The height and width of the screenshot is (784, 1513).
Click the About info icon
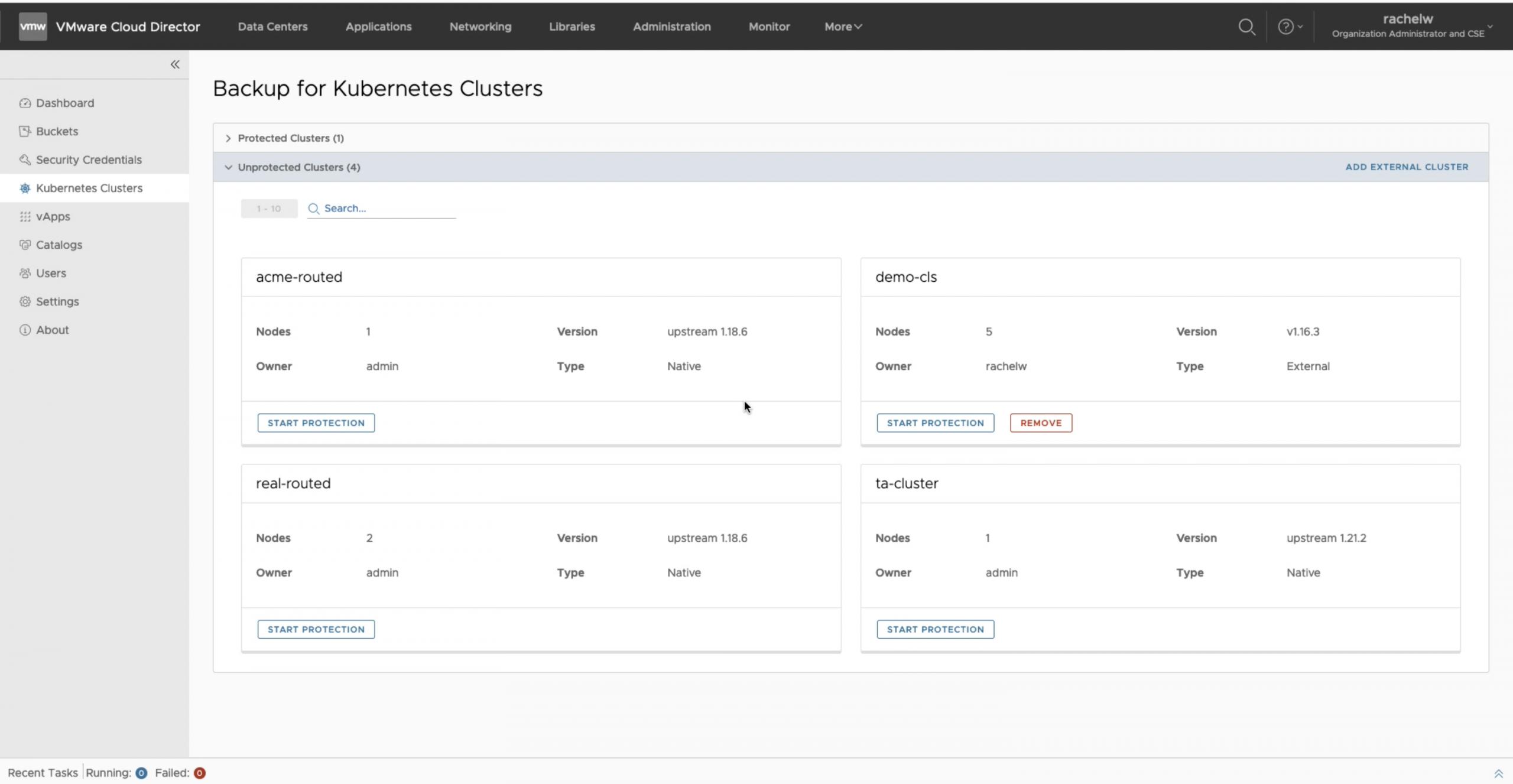pyautogui.click(x=25, y=330)
